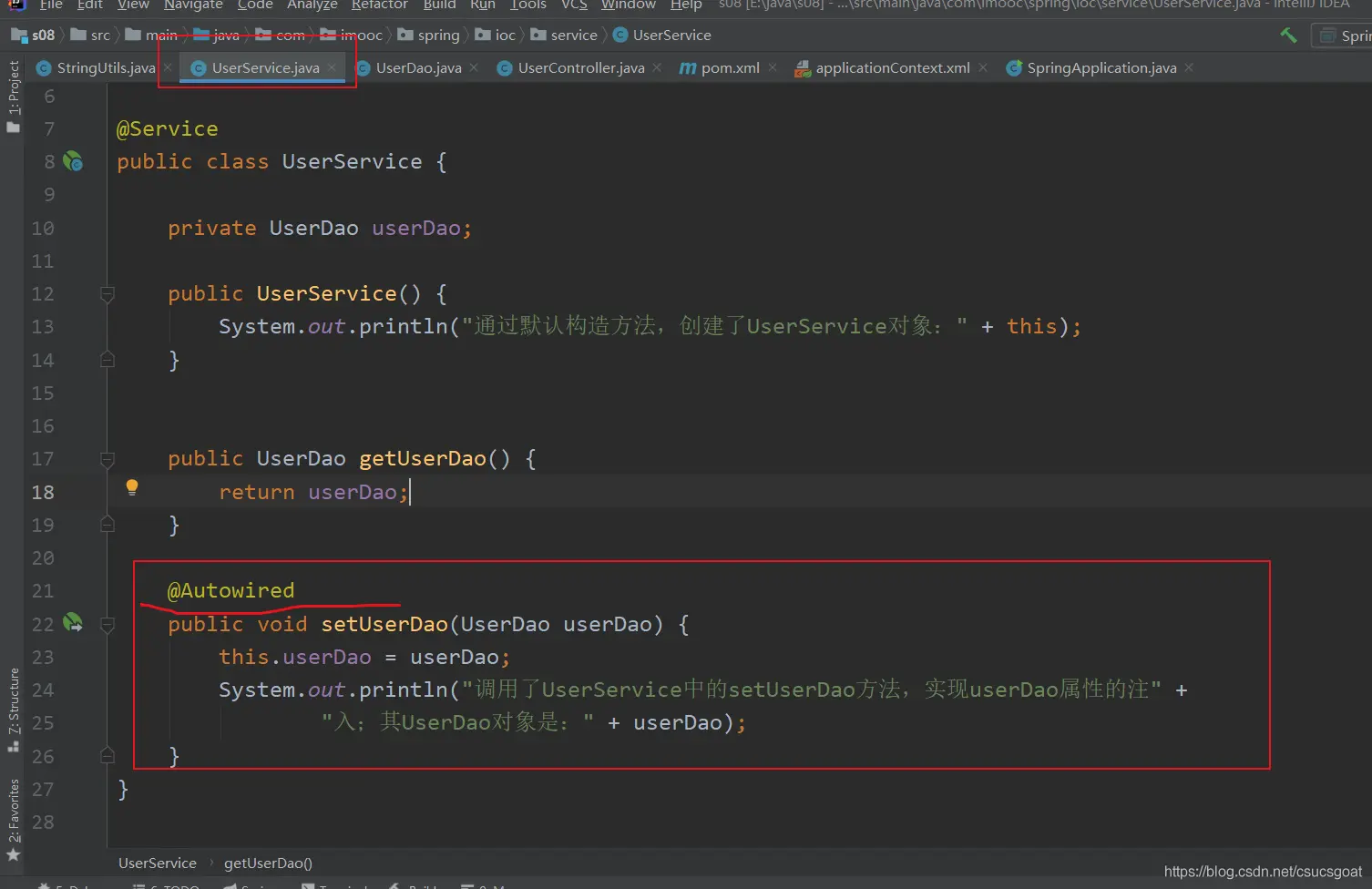The height and width of the screenshot is (889, 1372).
Task: Click line number 24 in the gutter
Action: (x=43, y=690)
